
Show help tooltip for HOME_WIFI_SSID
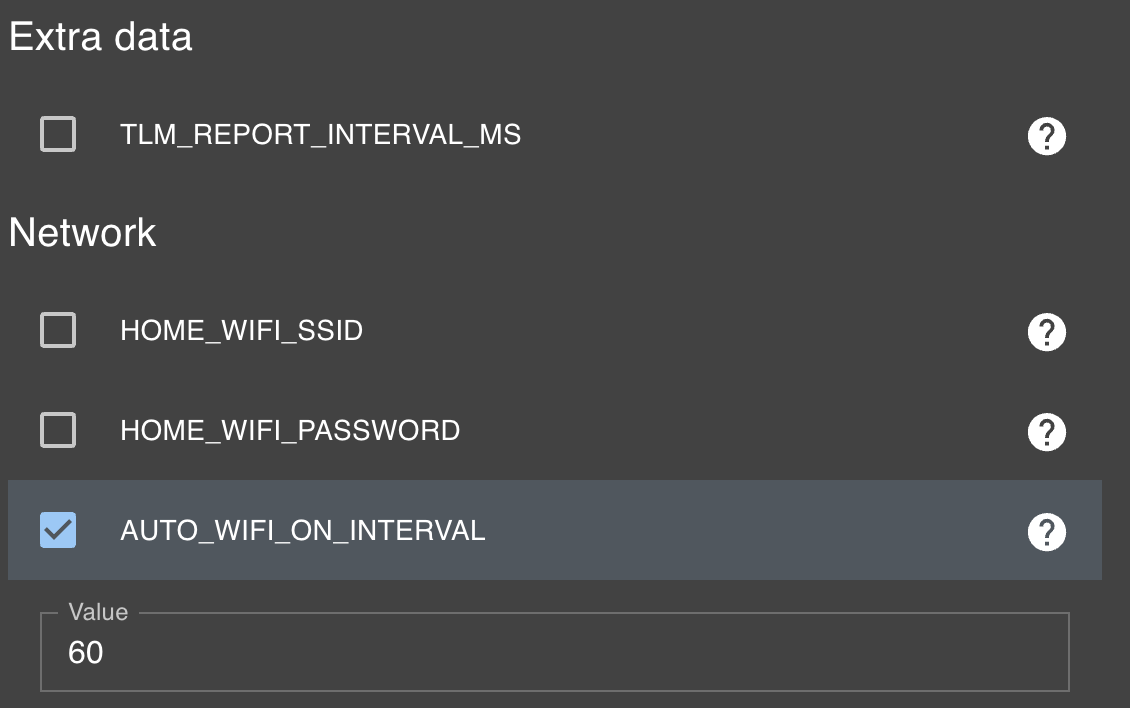click(x=1046, y=332)
